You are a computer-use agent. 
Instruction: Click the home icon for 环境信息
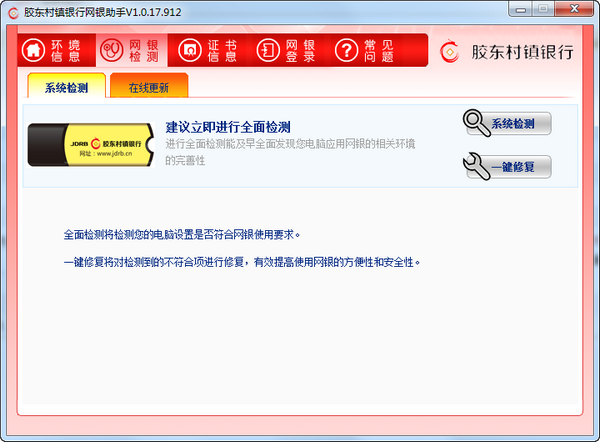[34, 50]
